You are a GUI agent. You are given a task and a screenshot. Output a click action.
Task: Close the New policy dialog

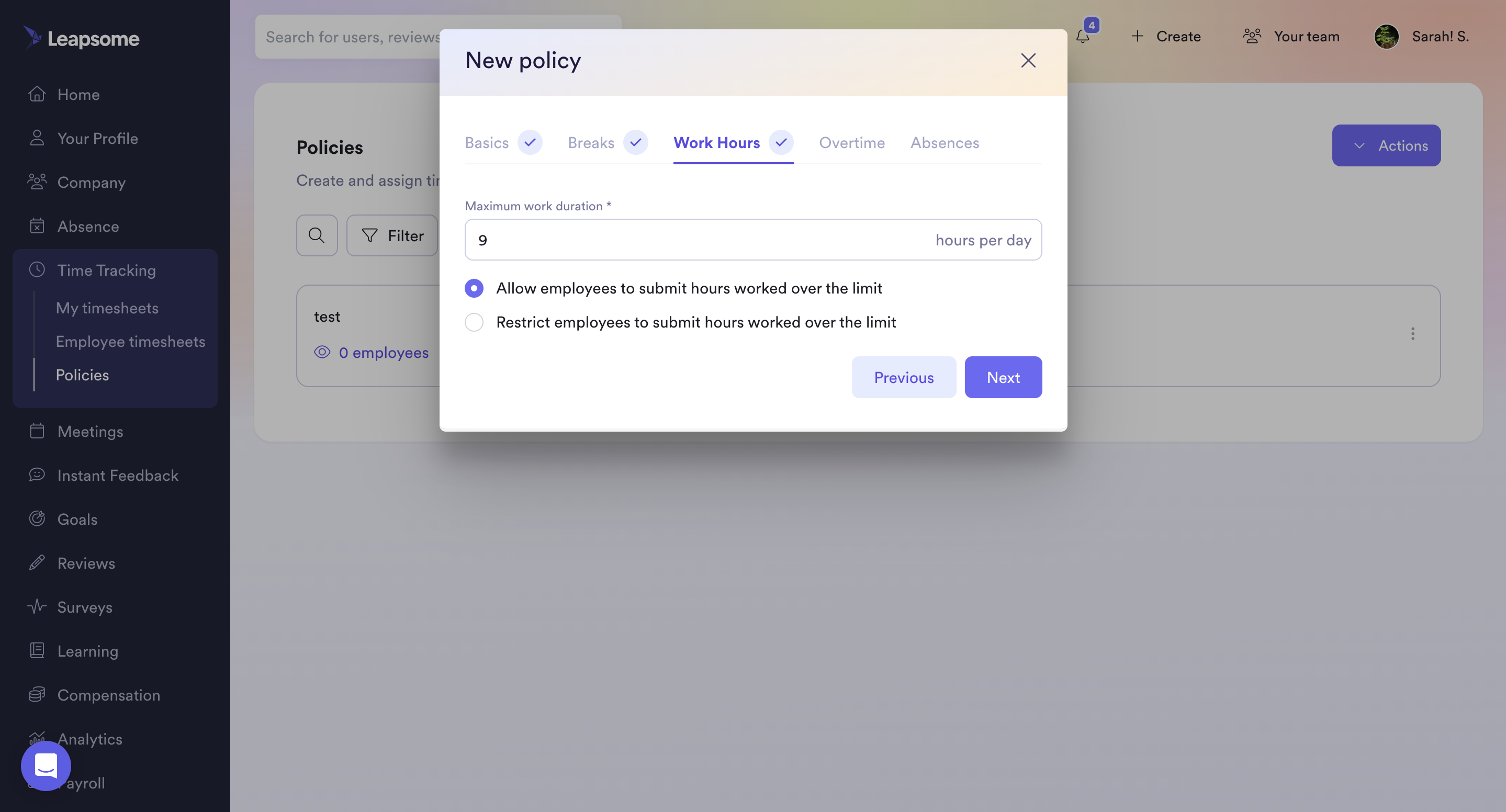tap(1028, 60)
